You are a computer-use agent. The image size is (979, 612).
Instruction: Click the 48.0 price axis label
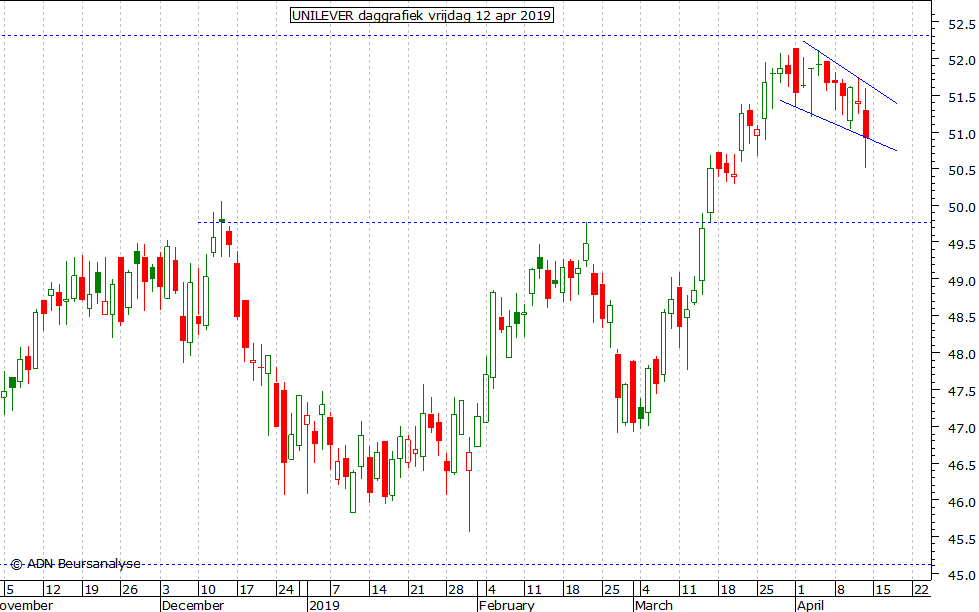click(962, 355)
